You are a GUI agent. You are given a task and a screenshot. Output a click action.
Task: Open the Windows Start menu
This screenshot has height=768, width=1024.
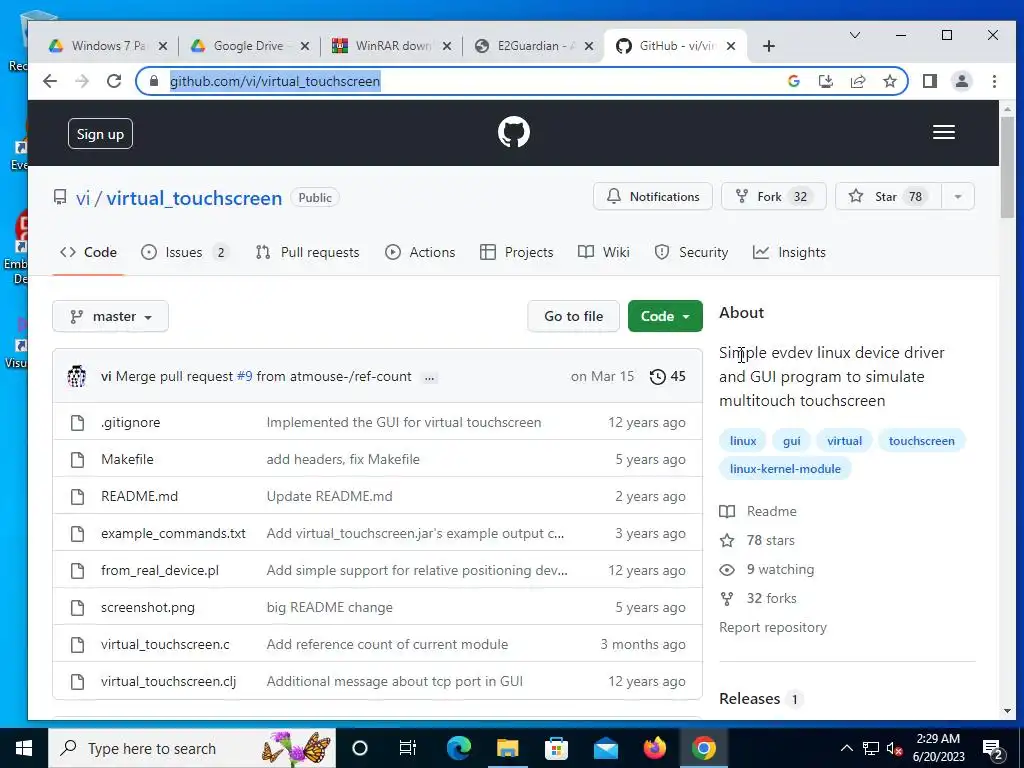tap(24, 748)
